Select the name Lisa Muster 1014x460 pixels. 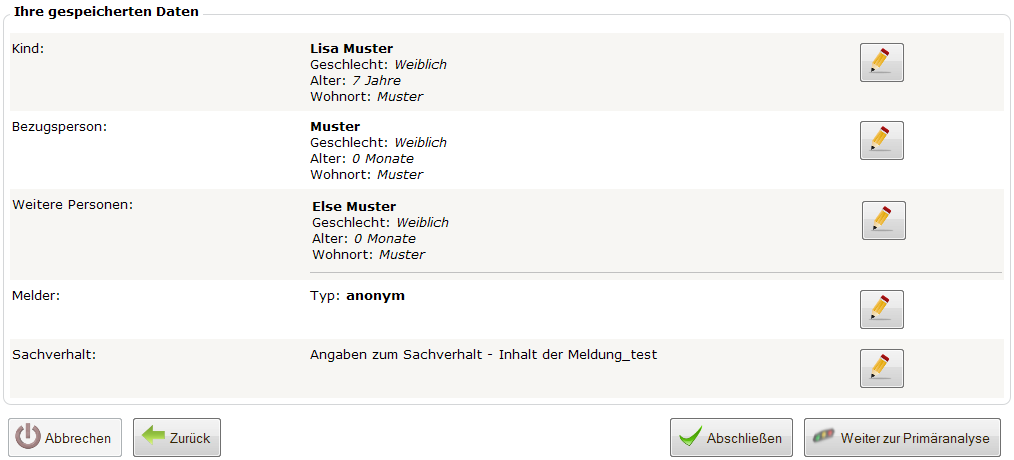pos(352,49)
